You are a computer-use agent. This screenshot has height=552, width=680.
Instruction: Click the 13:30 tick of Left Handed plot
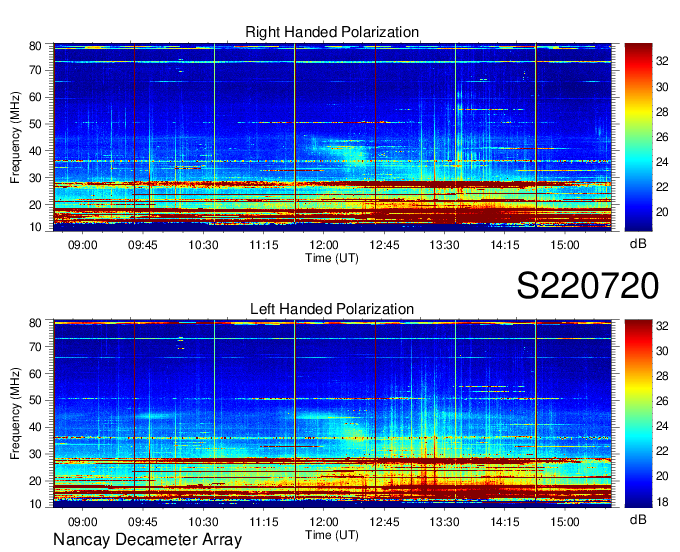445,522
